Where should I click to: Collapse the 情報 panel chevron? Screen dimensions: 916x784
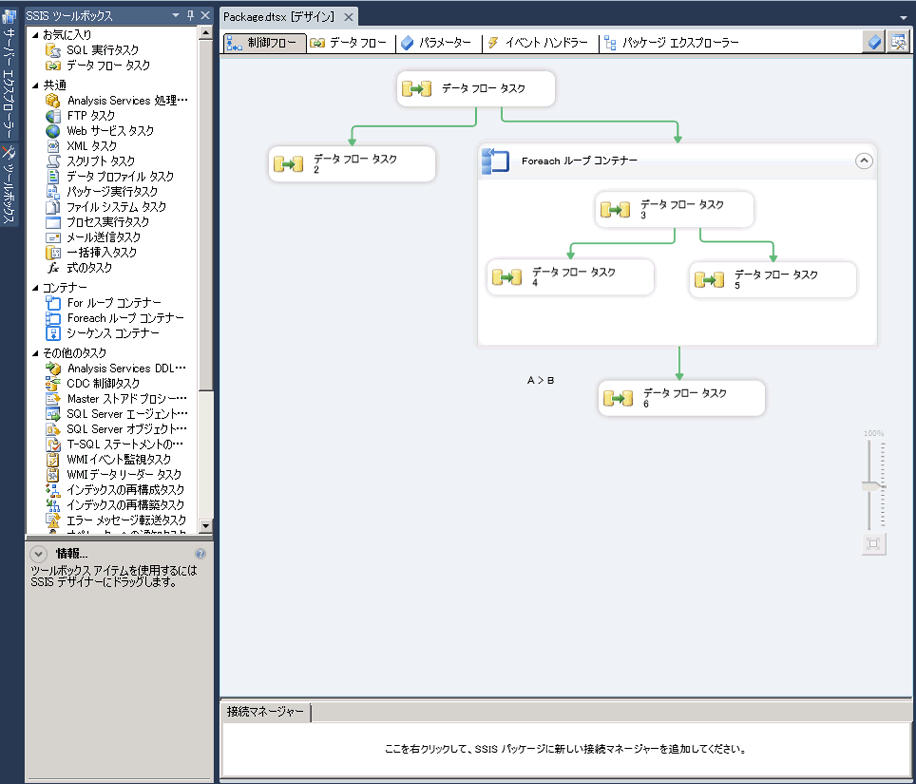click(x=38, y=553)
